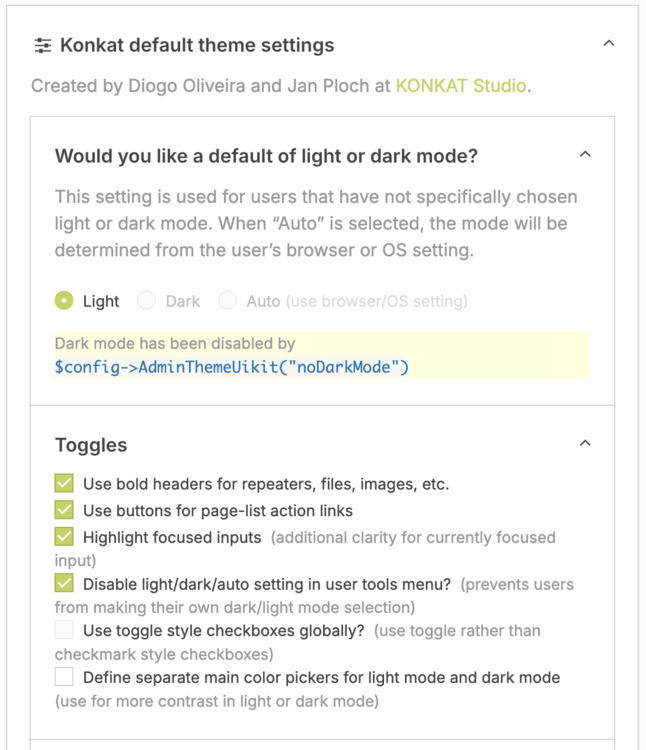
Task: Select the Dark mode radio button
Action: pos(147,300)
